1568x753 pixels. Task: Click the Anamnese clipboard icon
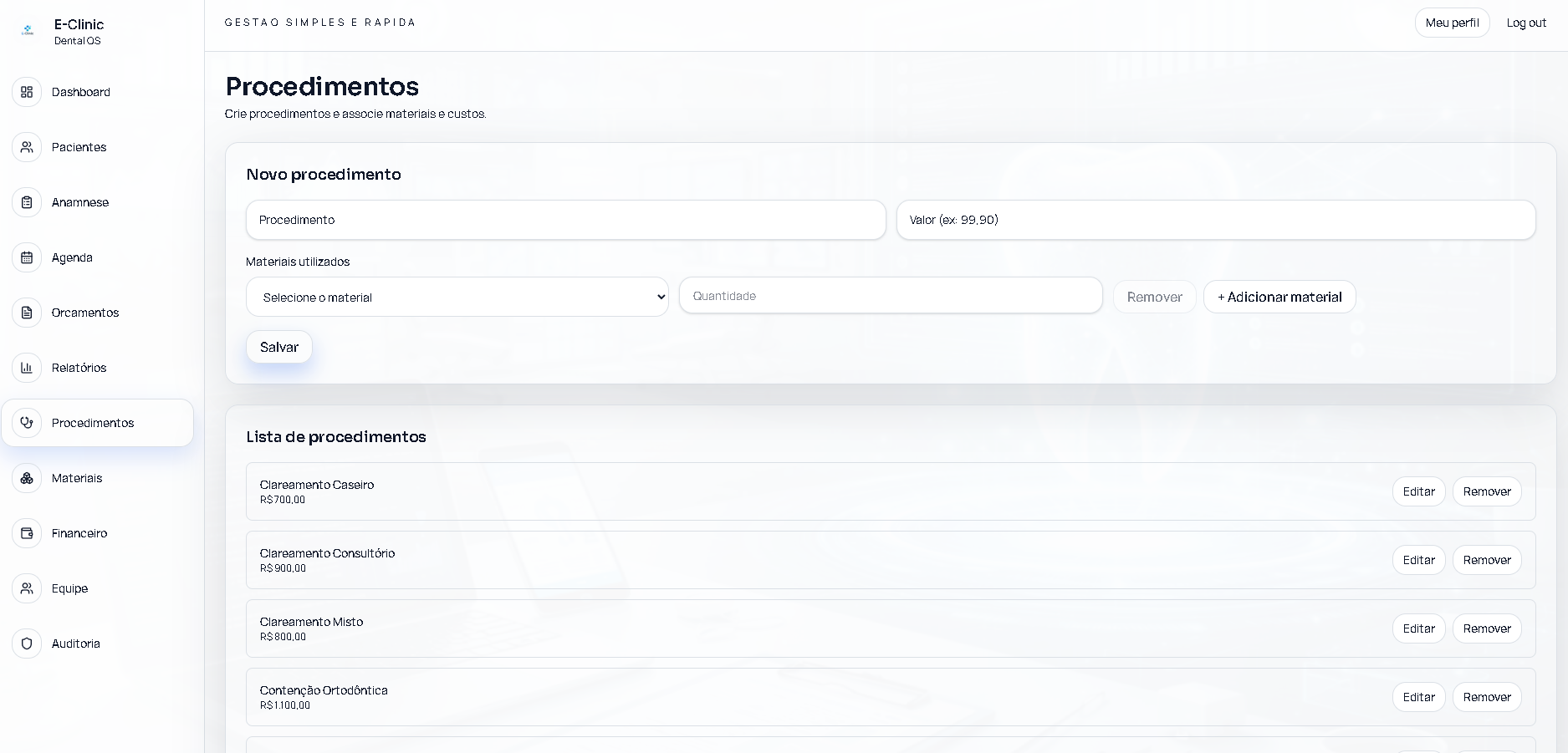27,202
